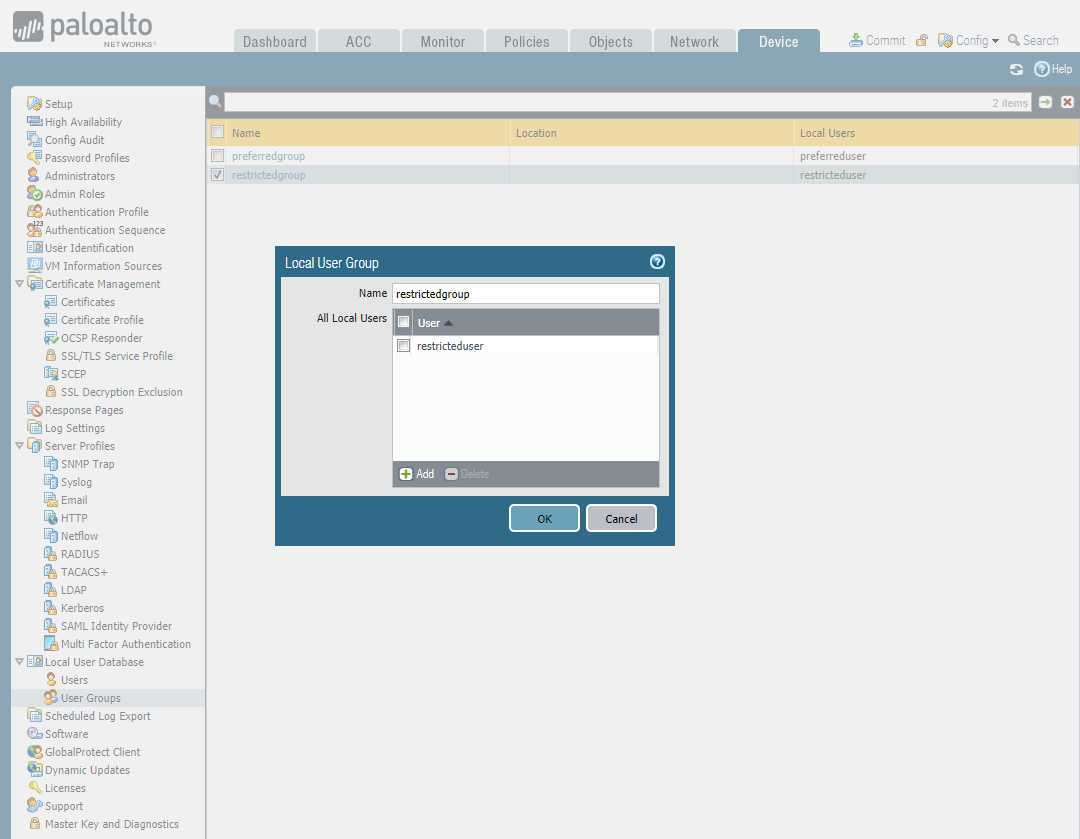Image resolution: width=1080 pixels, height=839 pixels.
Task: Switch to the Network tab
Action: click(694, 41)
